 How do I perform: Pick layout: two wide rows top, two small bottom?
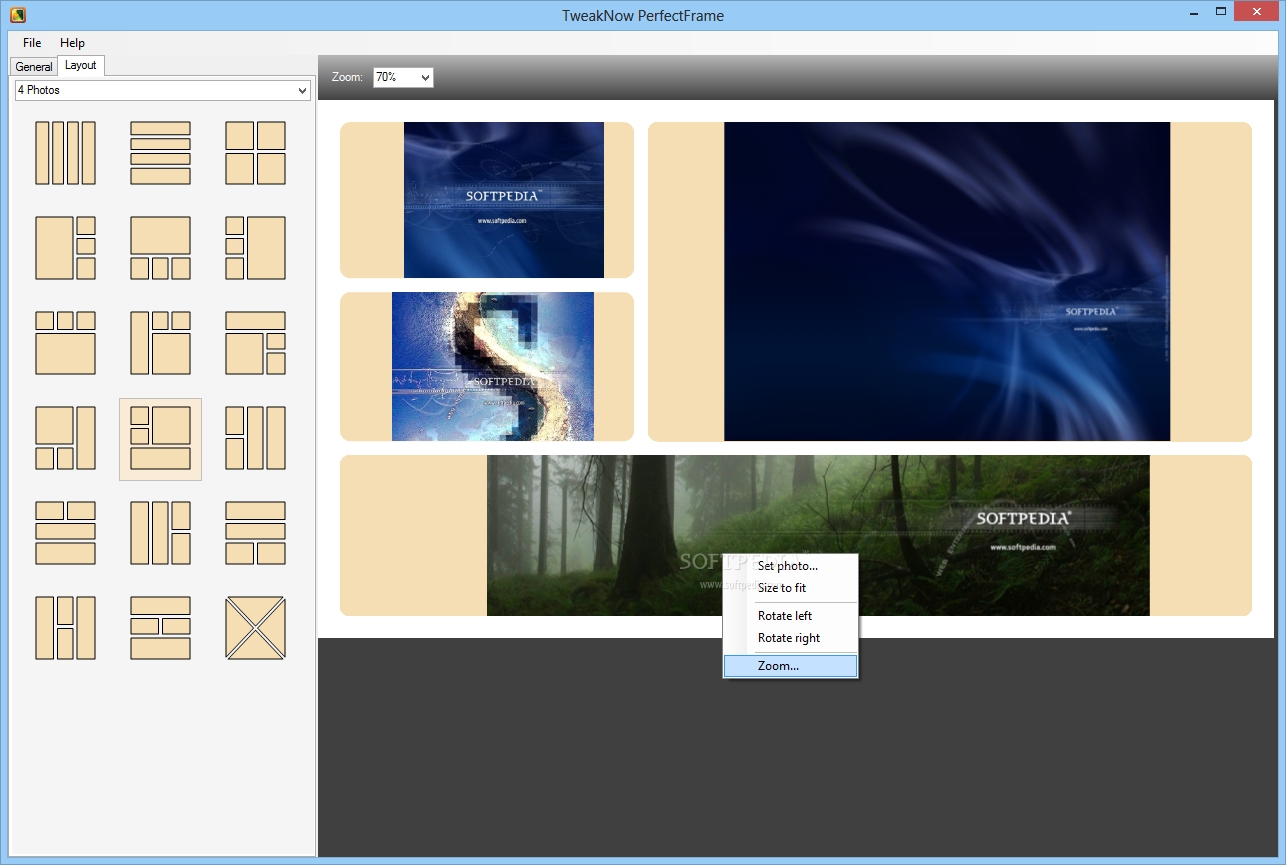click(255, 533)
